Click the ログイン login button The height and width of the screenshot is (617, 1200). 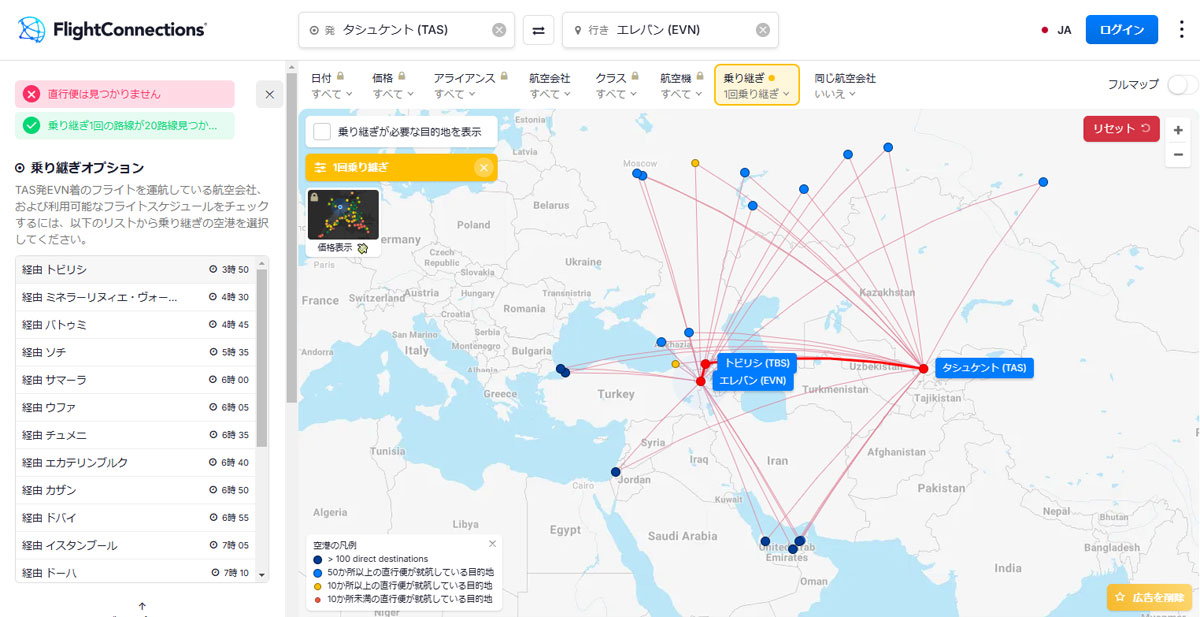coord(1122,30)
